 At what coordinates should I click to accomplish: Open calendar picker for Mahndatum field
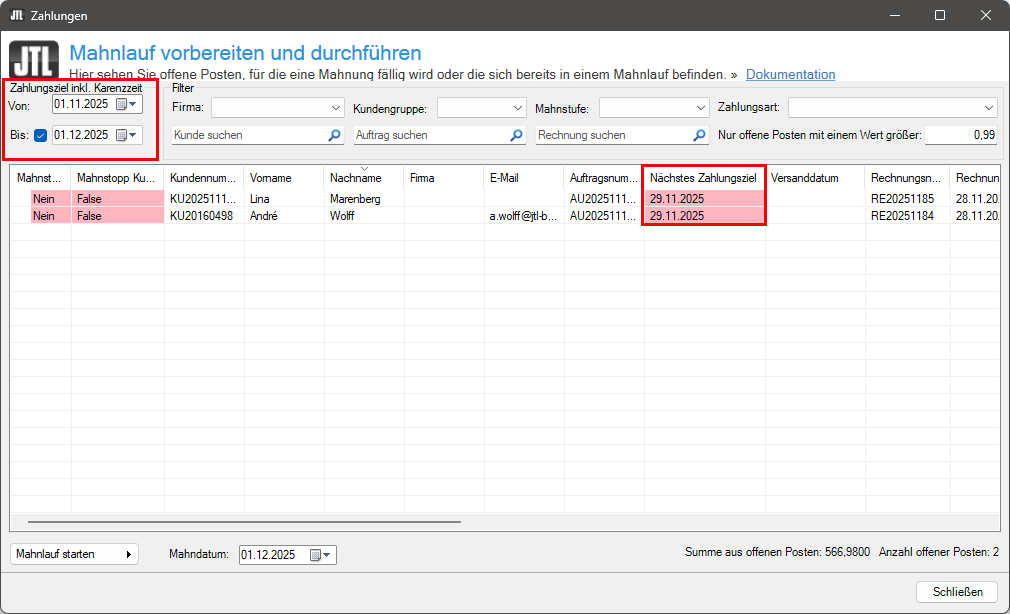[x=321, y=555]
